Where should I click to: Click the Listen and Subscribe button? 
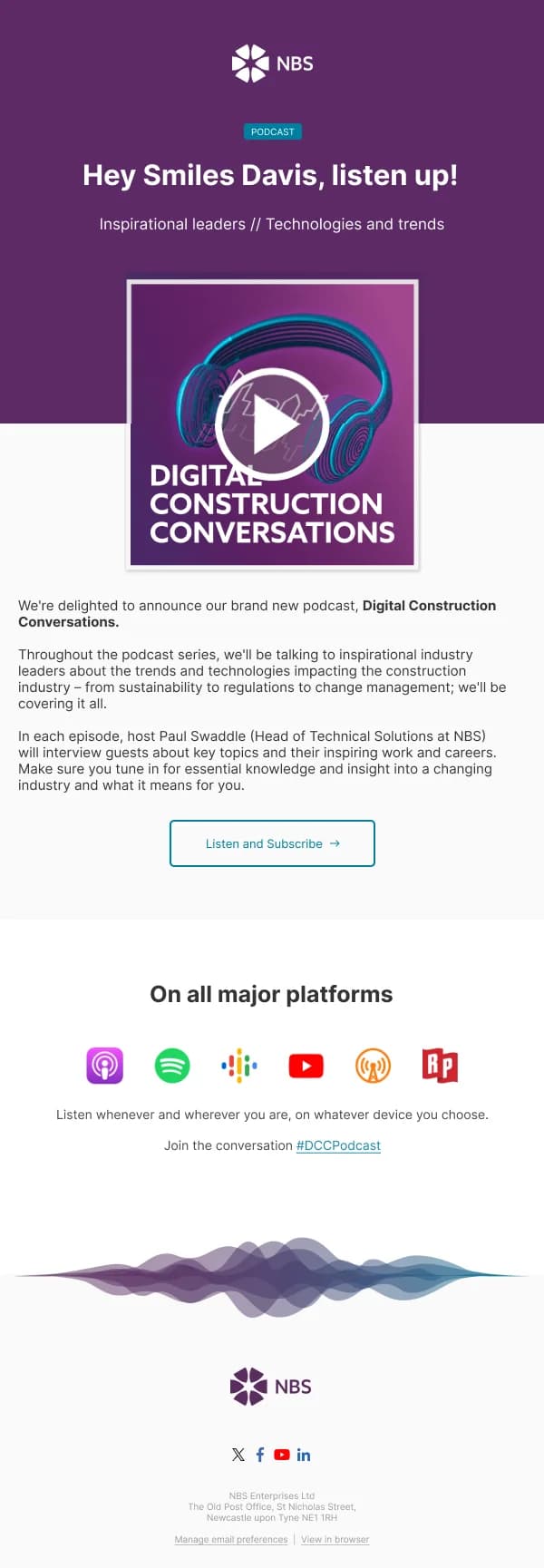pos(272,843)
